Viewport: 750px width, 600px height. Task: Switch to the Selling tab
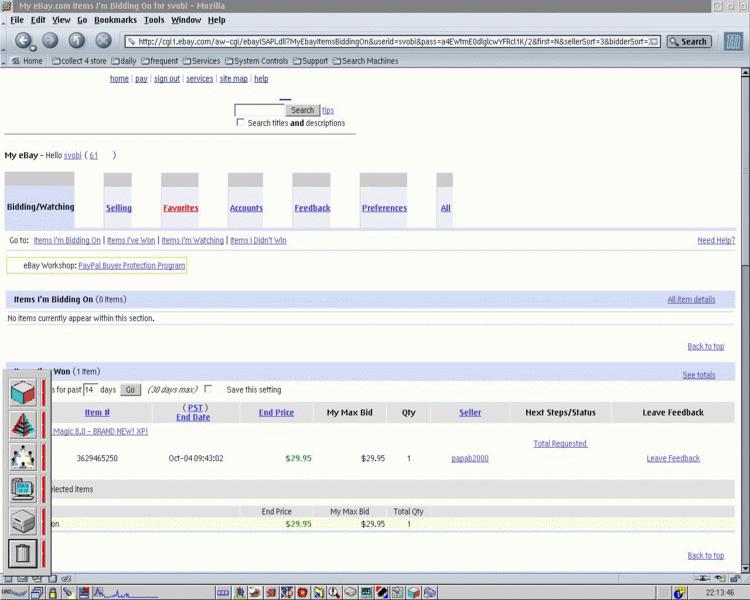[118, 208]
